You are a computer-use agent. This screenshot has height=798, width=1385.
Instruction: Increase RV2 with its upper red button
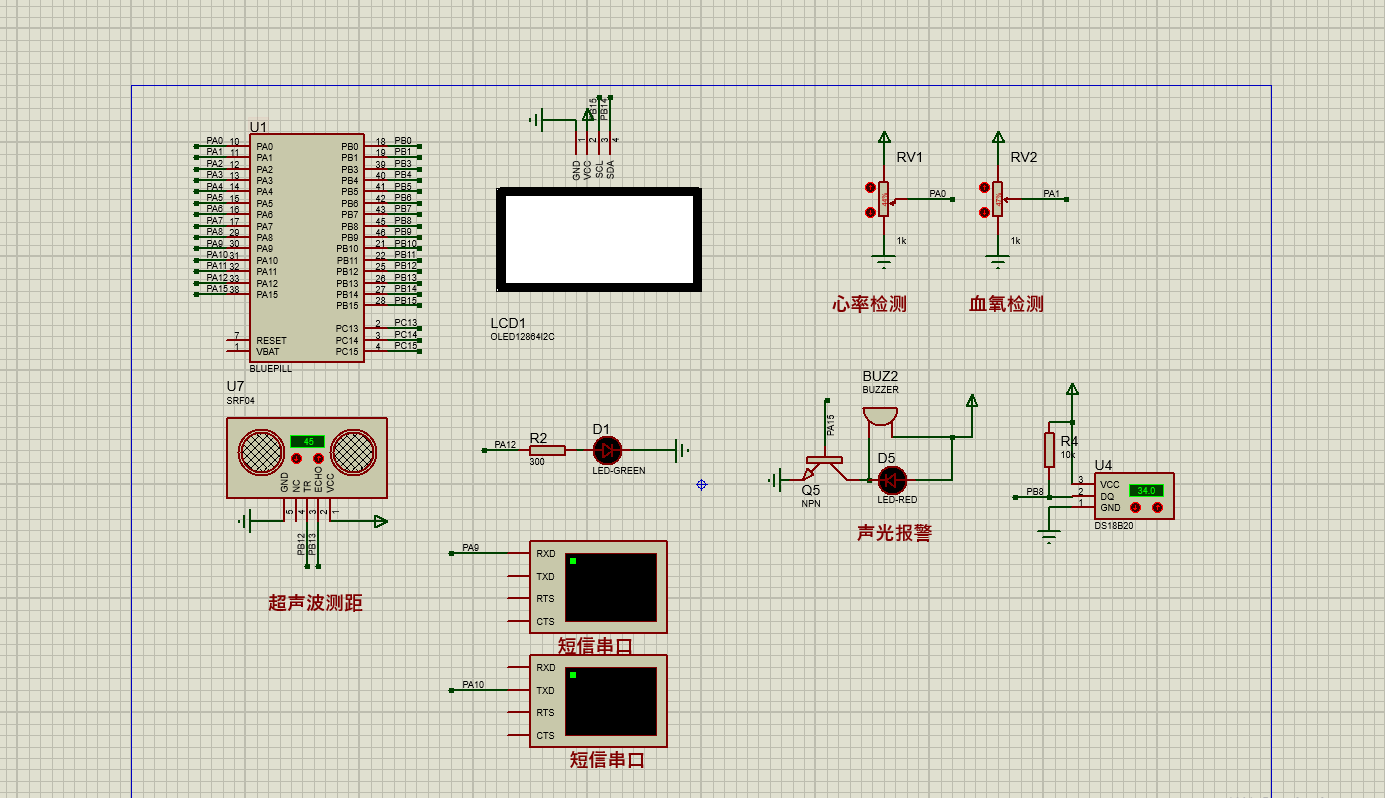(x=986, y=187)
